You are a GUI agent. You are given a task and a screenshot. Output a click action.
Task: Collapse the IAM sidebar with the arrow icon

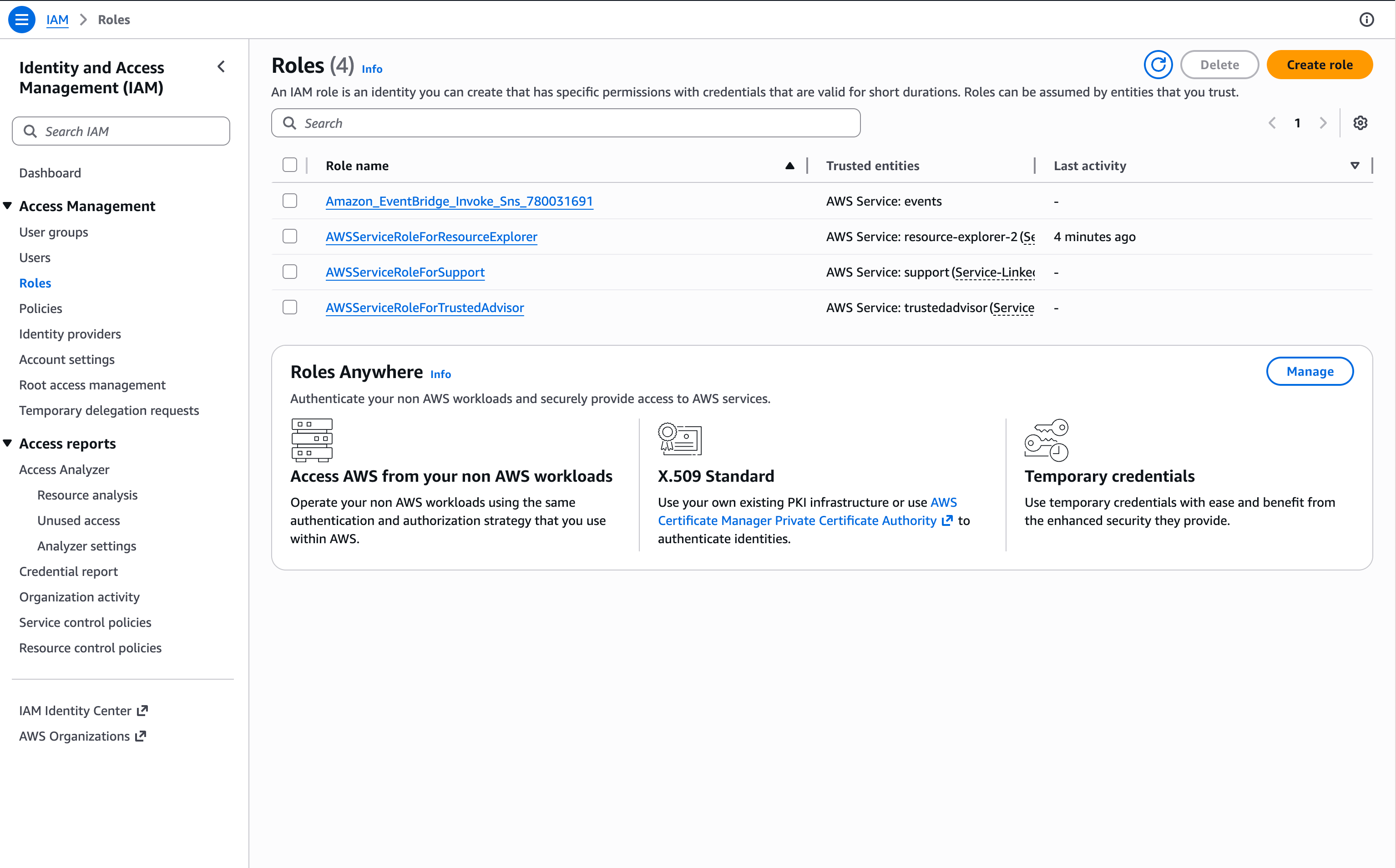coord(222,66)
